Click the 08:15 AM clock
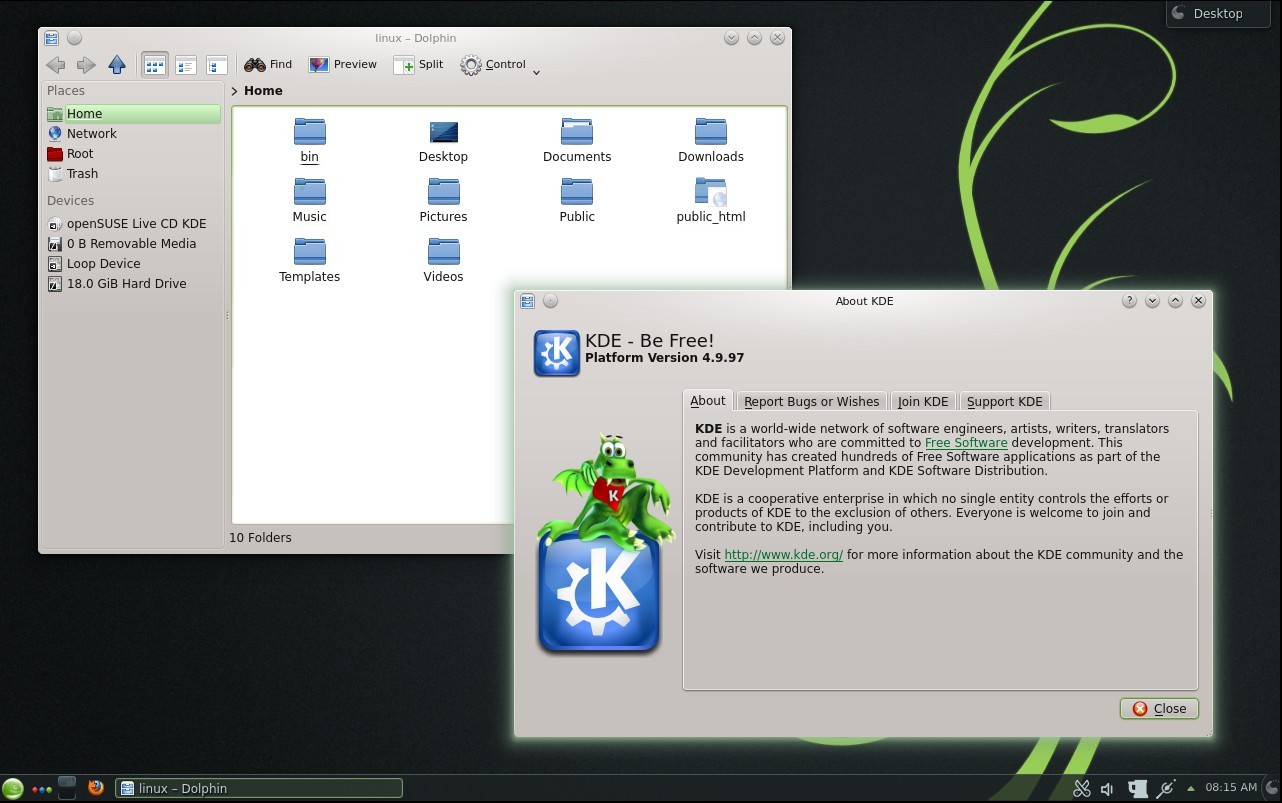Viewport: 1282px width, 803px height. [x=1230, y=788]
